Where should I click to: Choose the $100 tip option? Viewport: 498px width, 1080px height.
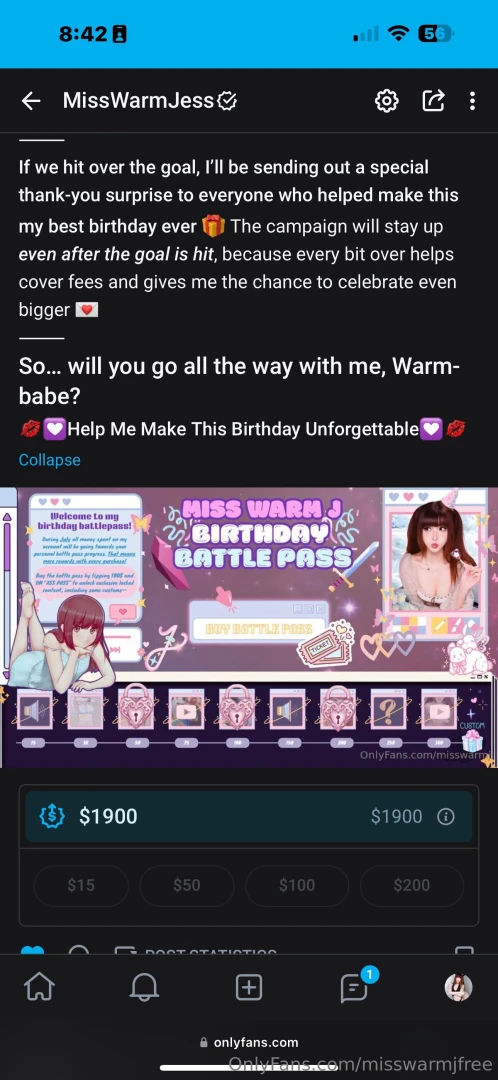click(297, 885)
